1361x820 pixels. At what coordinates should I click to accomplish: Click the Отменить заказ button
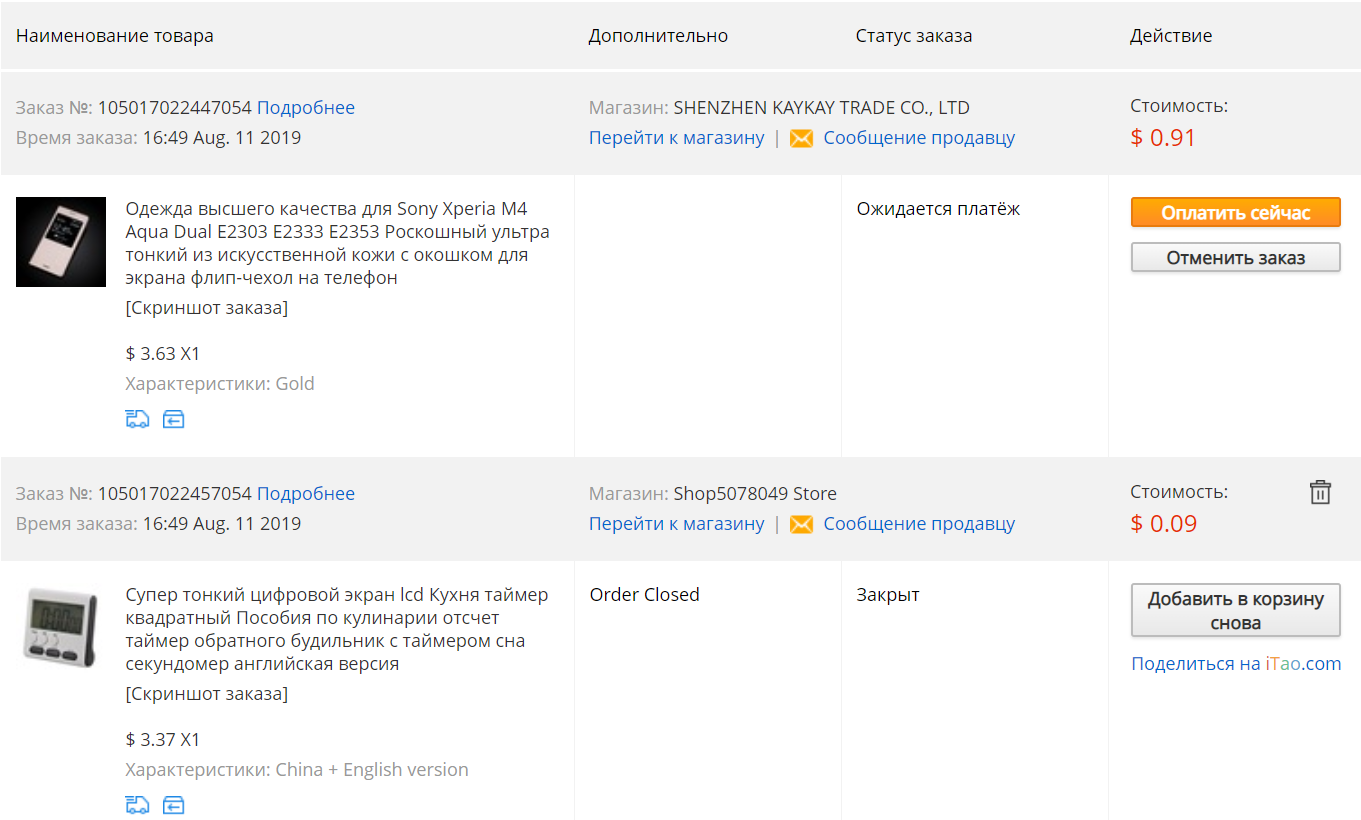pyautogui.click(x=1235, y=257)
